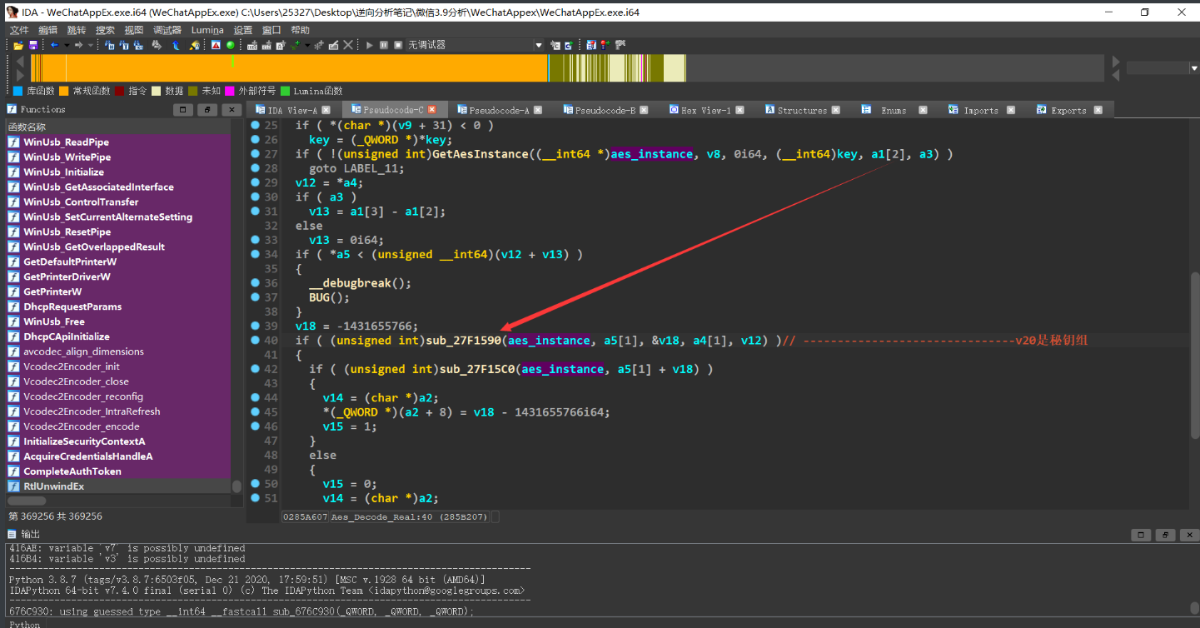Click the red X cancel toolbar icon
Viewport: 1200px width, 628px height.
348,45
